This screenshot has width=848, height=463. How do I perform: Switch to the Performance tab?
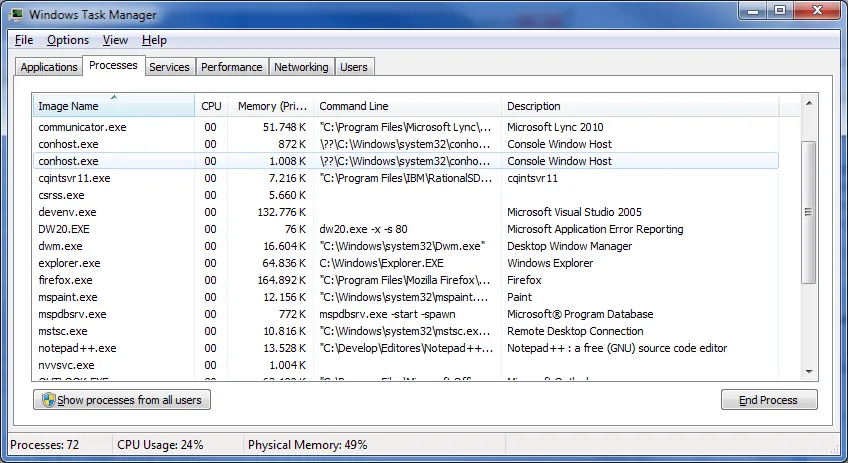pyautogui.click(x=231, y=67)
